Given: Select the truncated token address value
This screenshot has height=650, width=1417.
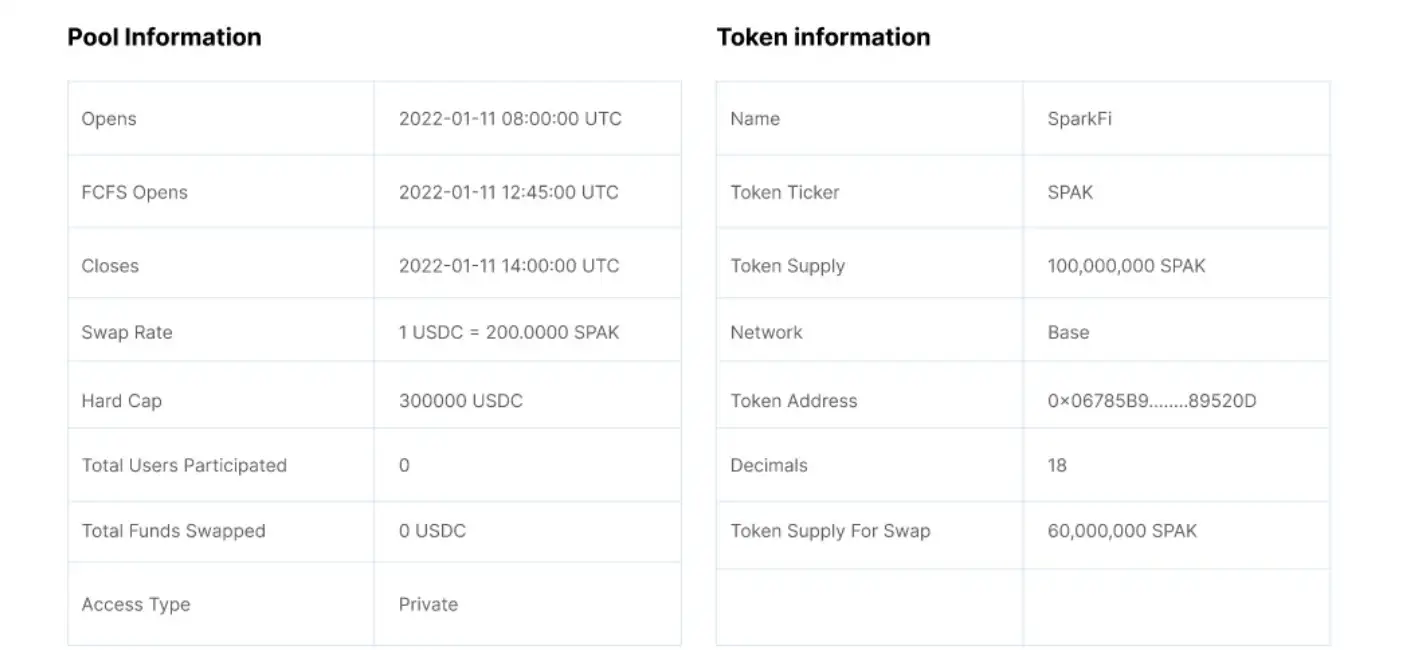Looking at the screenshot, I should (1151, 401).
